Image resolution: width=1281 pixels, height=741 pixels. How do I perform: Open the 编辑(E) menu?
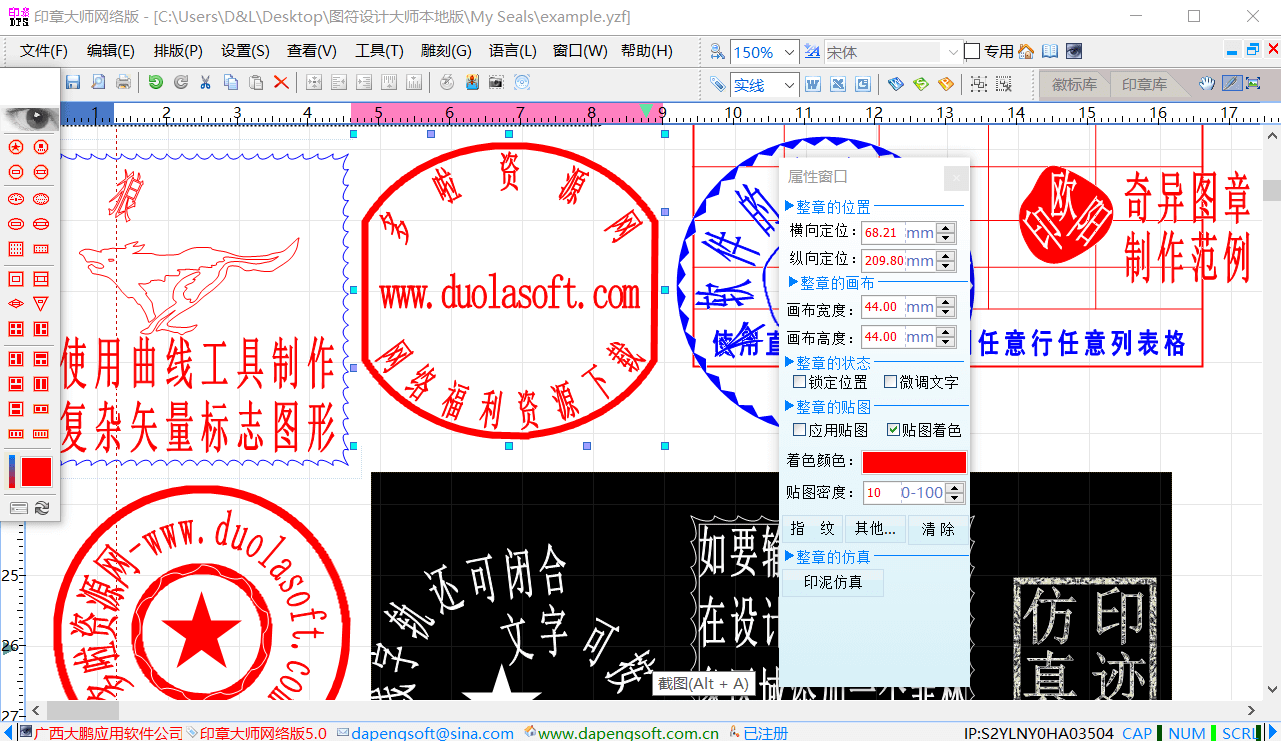(x=111, y=51)
